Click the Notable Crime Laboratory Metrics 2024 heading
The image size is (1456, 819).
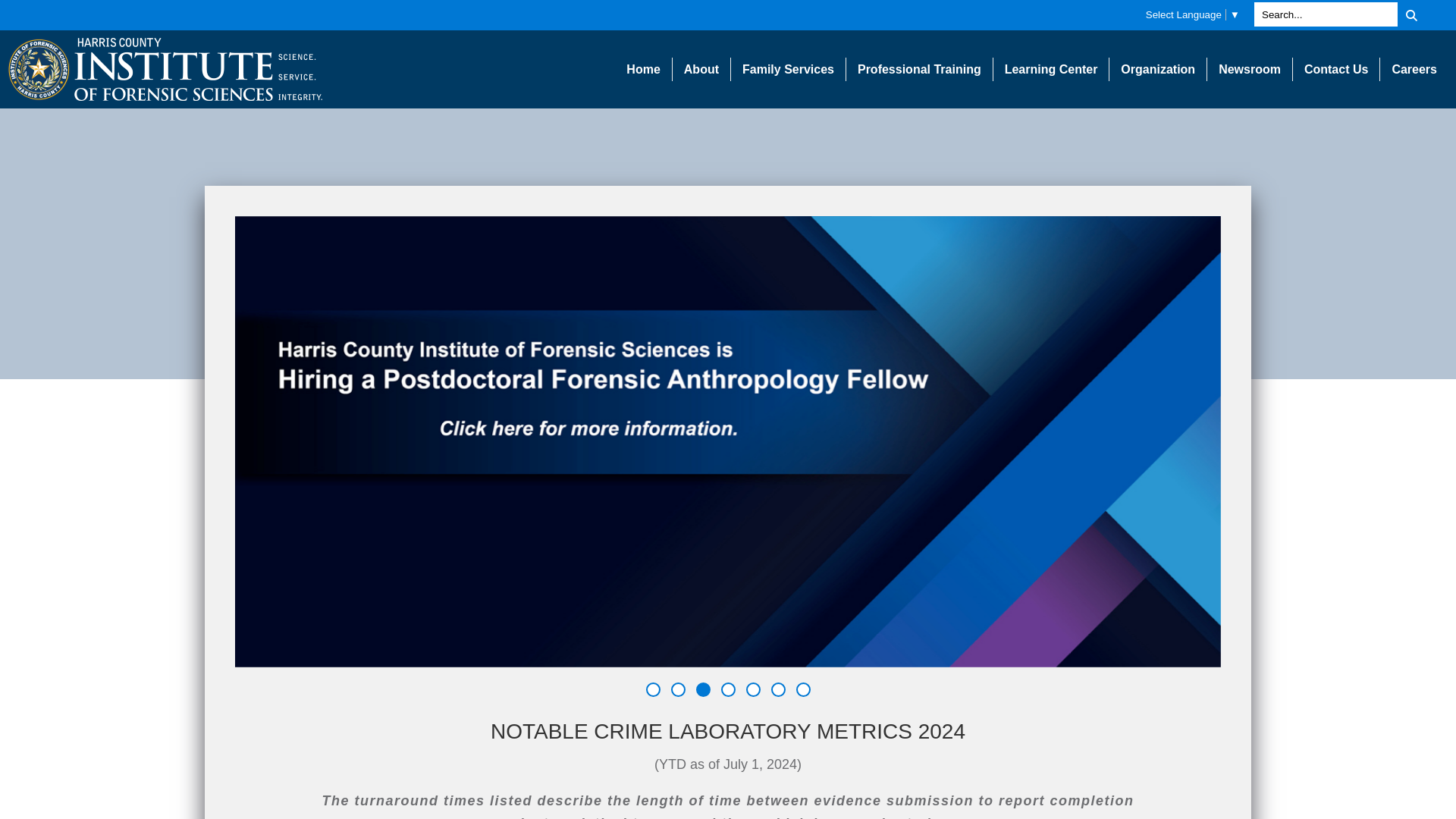point(728,731)
